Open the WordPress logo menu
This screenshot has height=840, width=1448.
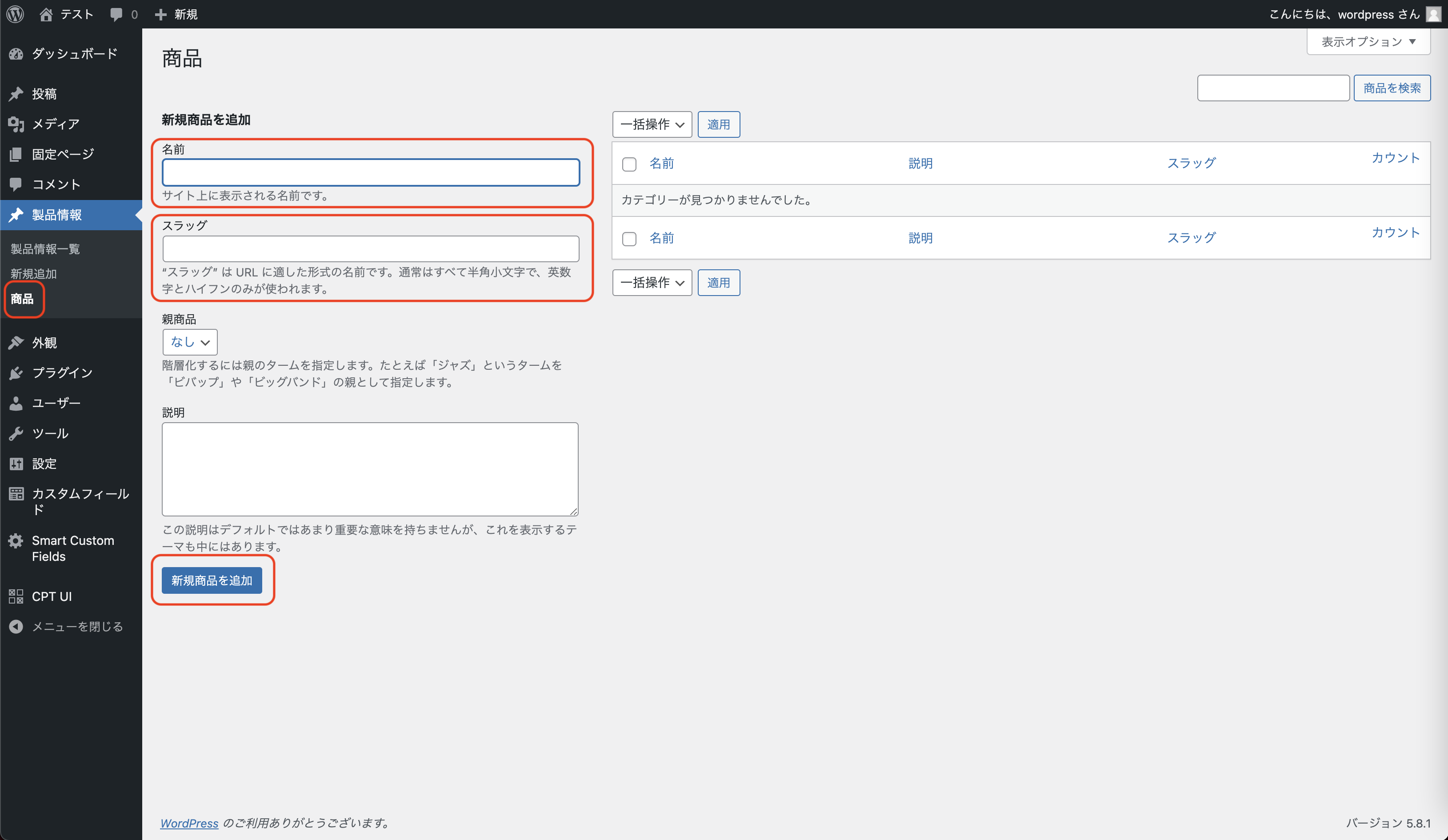[x=16, y=14]
